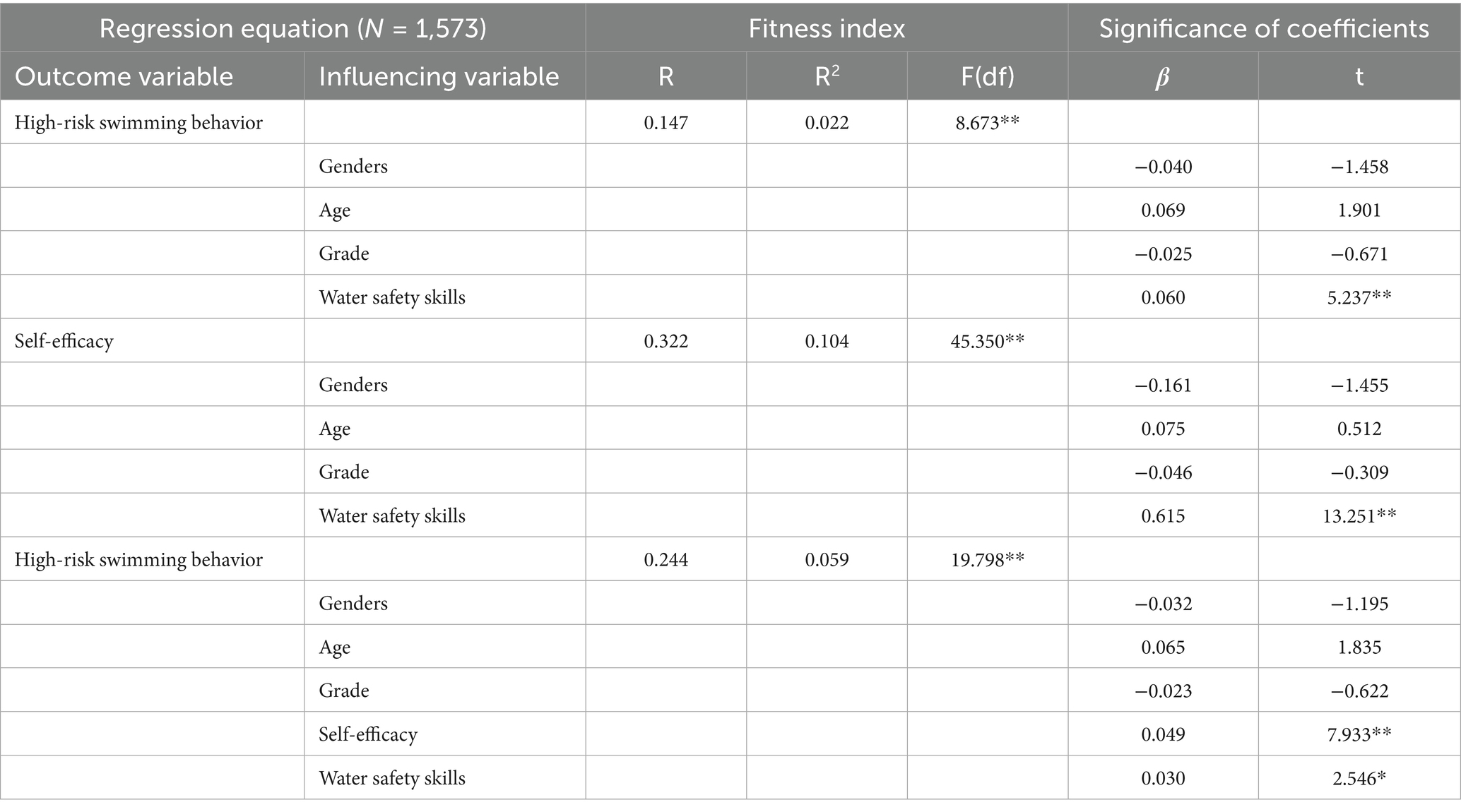
Task: Click the 'Regression equation (N = 1,573)' header
Action: (x=292, y=29)
